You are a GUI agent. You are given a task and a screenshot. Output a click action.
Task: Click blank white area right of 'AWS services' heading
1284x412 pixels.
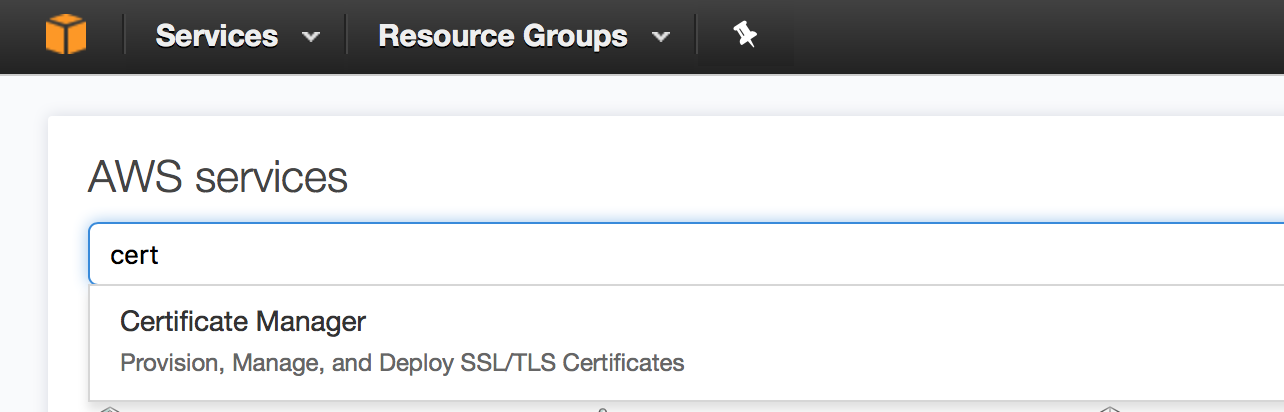click(800, 178)
